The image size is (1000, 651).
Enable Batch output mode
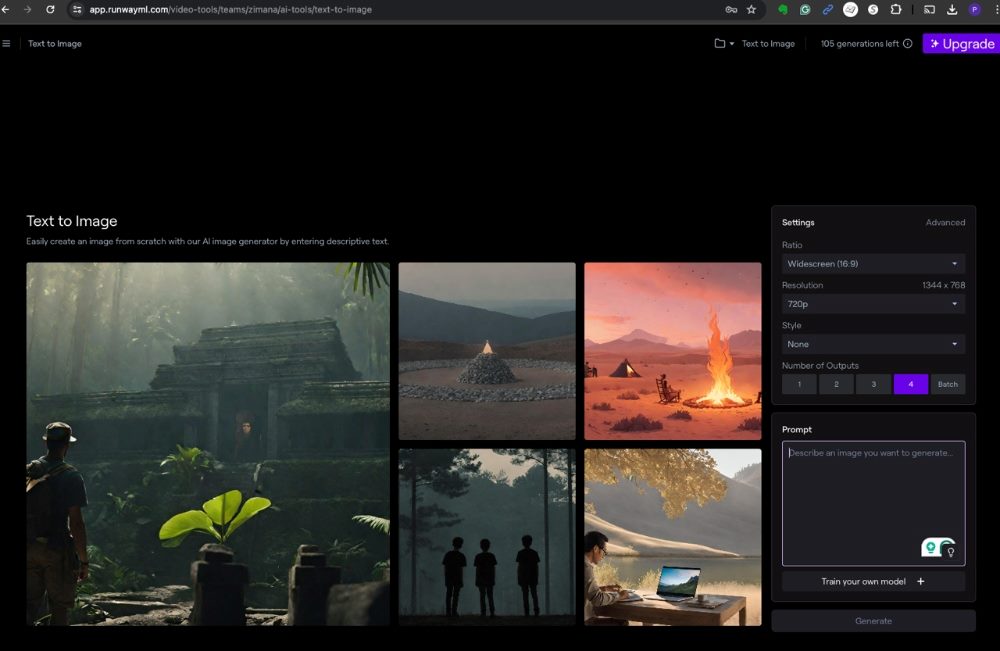[948, 384]
